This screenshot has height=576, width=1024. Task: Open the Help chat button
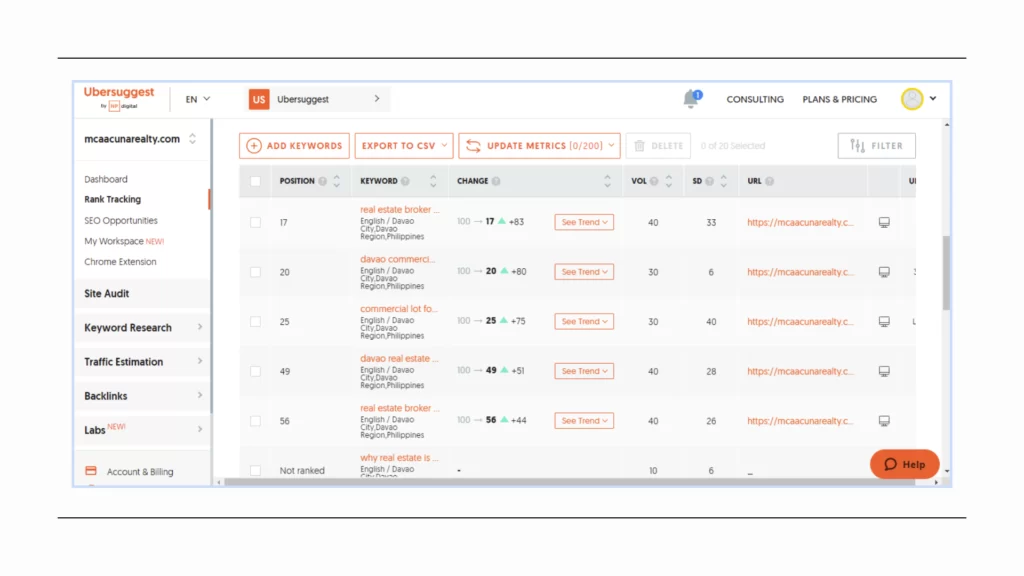click(904, 464)
